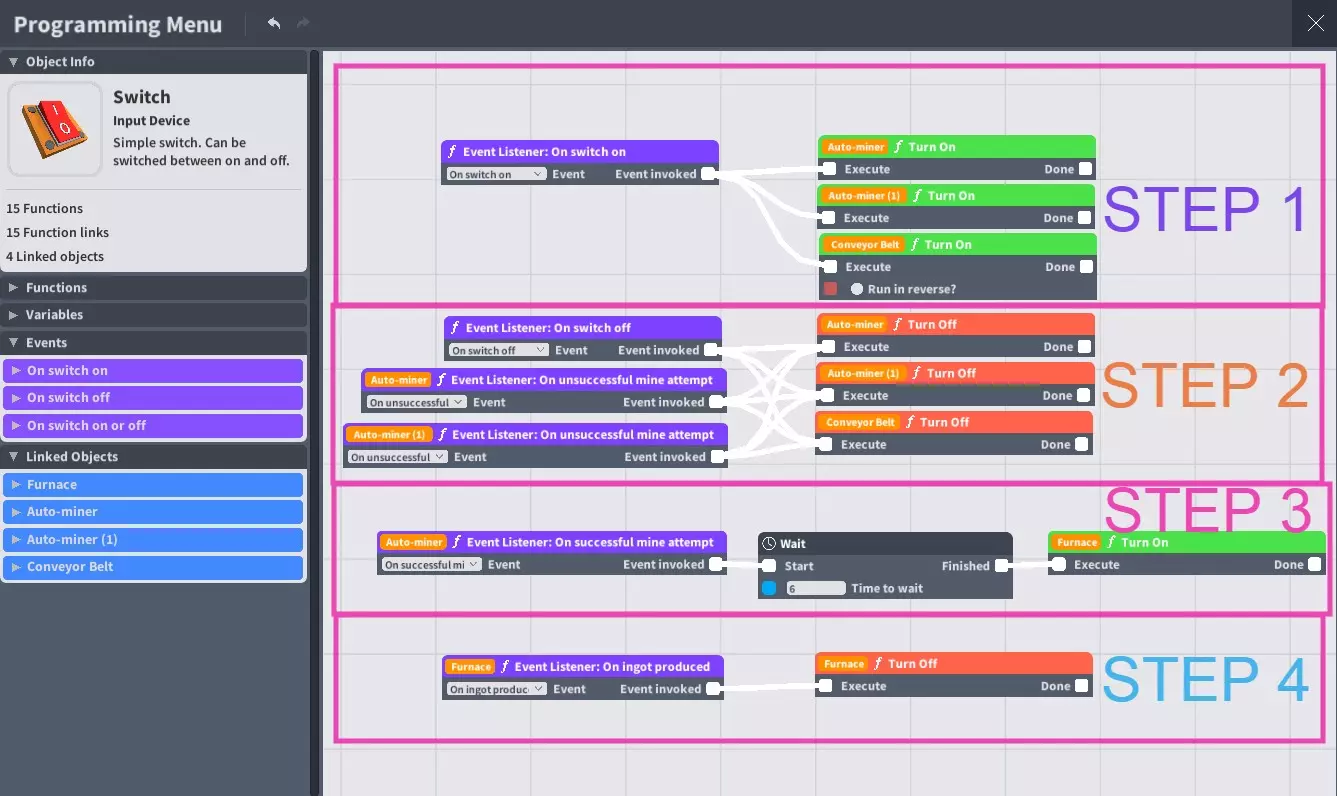Open Conveyor Belt in Linked Objects list
The image size is (1337, 796).
coord(153,567)
